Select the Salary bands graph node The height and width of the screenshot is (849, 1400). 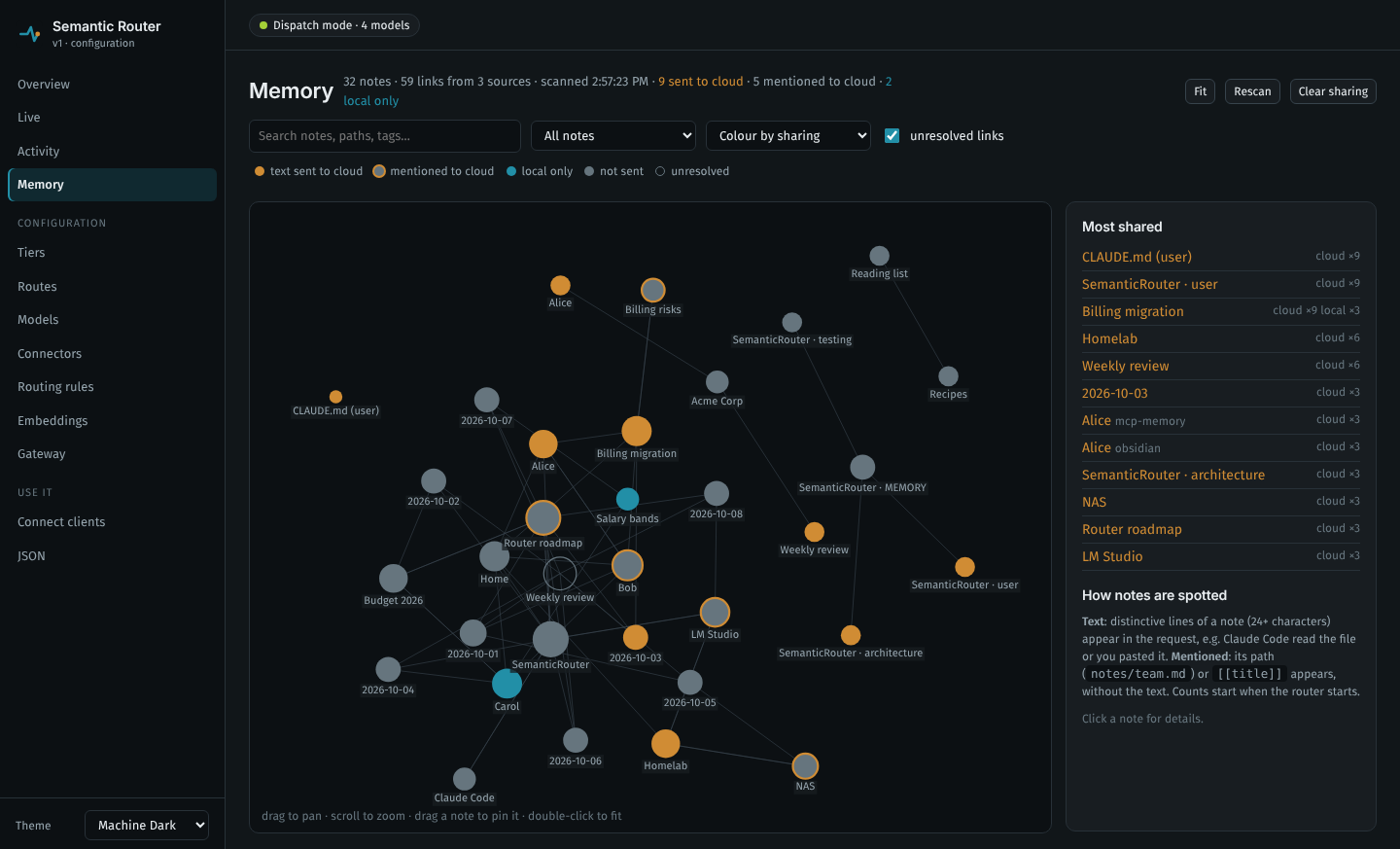click(628, 499)
